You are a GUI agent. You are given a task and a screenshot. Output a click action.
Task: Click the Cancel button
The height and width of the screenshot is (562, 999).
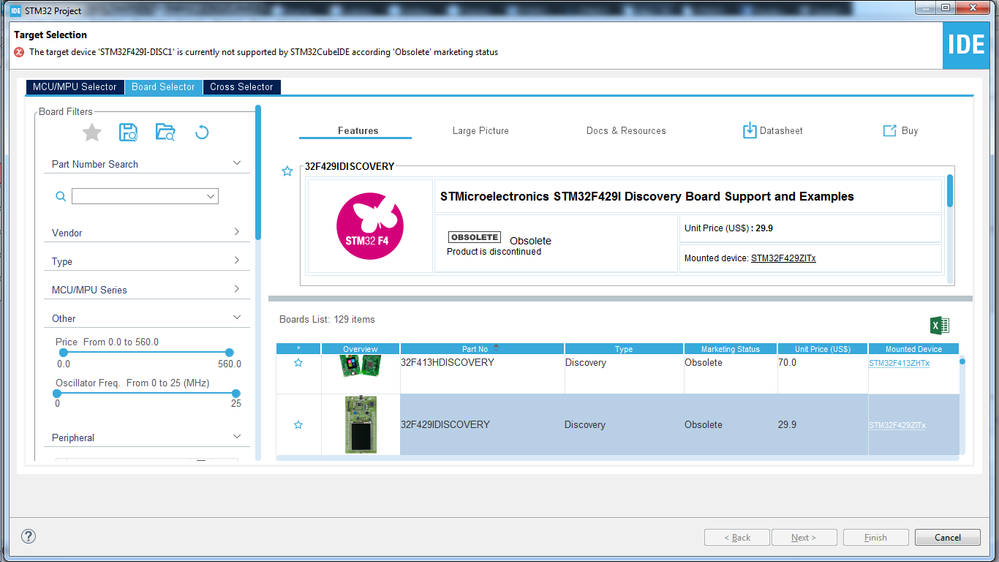click(x=947, y=537)
